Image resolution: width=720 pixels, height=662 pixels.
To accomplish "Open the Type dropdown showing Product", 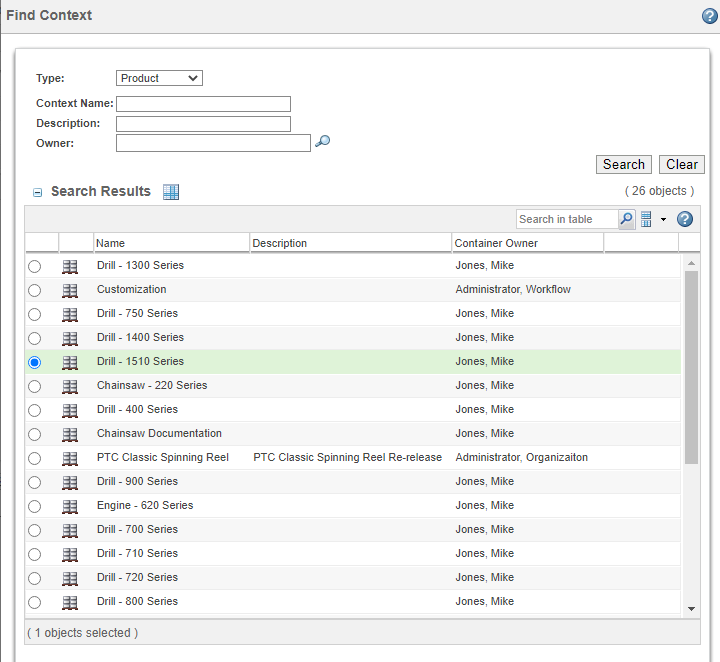I will 159,78.
